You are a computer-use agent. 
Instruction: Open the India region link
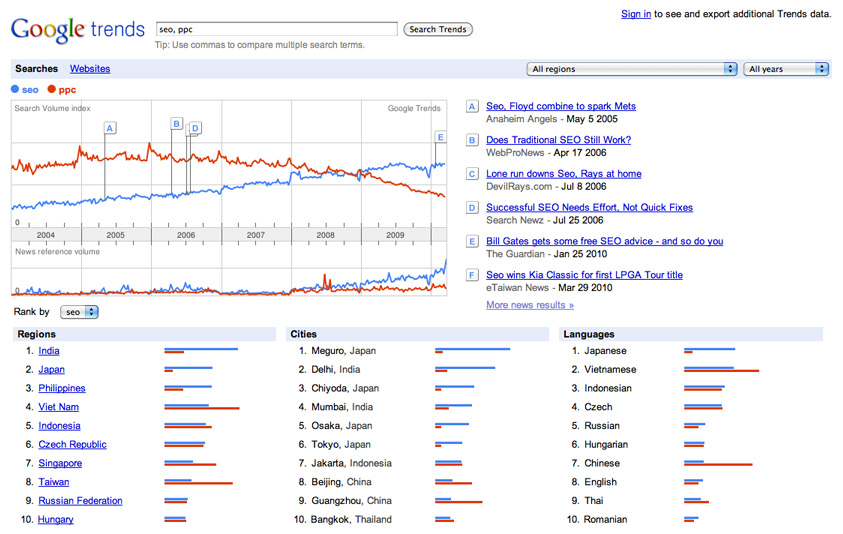tap(49, 351)
